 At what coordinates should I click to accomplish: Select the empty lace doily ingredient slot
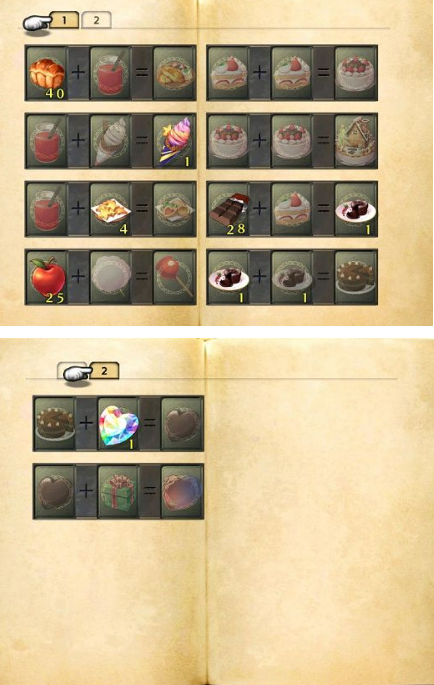pos(110,277)
